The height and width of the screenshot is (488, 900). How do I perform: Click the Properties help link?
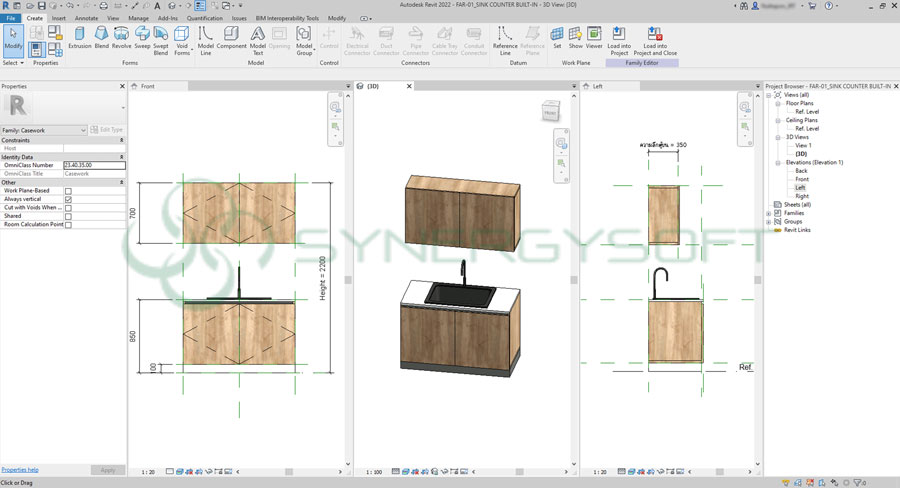tap(20, 469)
